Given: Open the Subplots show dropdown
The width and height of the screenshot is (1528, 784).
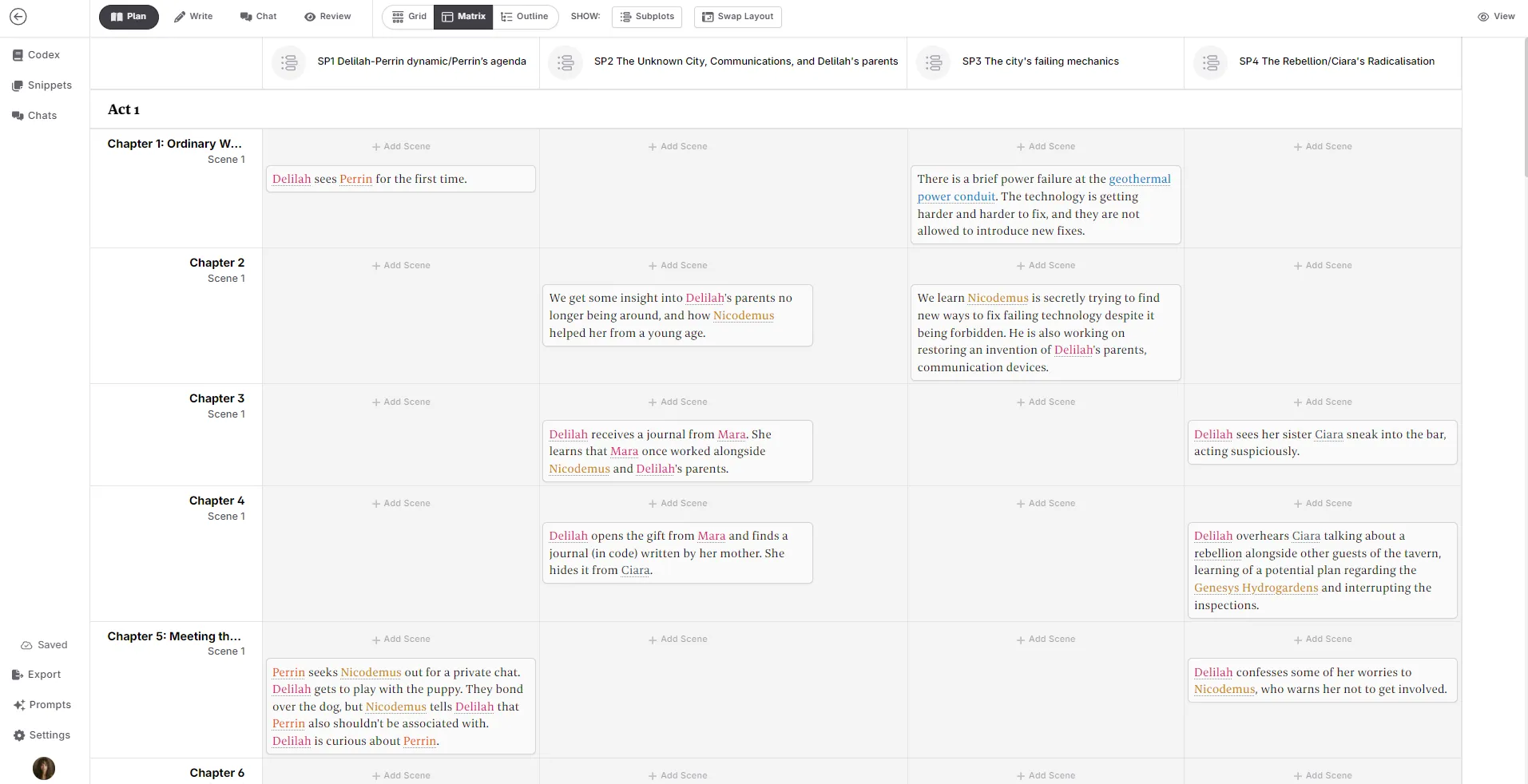Looking at the screenshot, I should (647, 17).
